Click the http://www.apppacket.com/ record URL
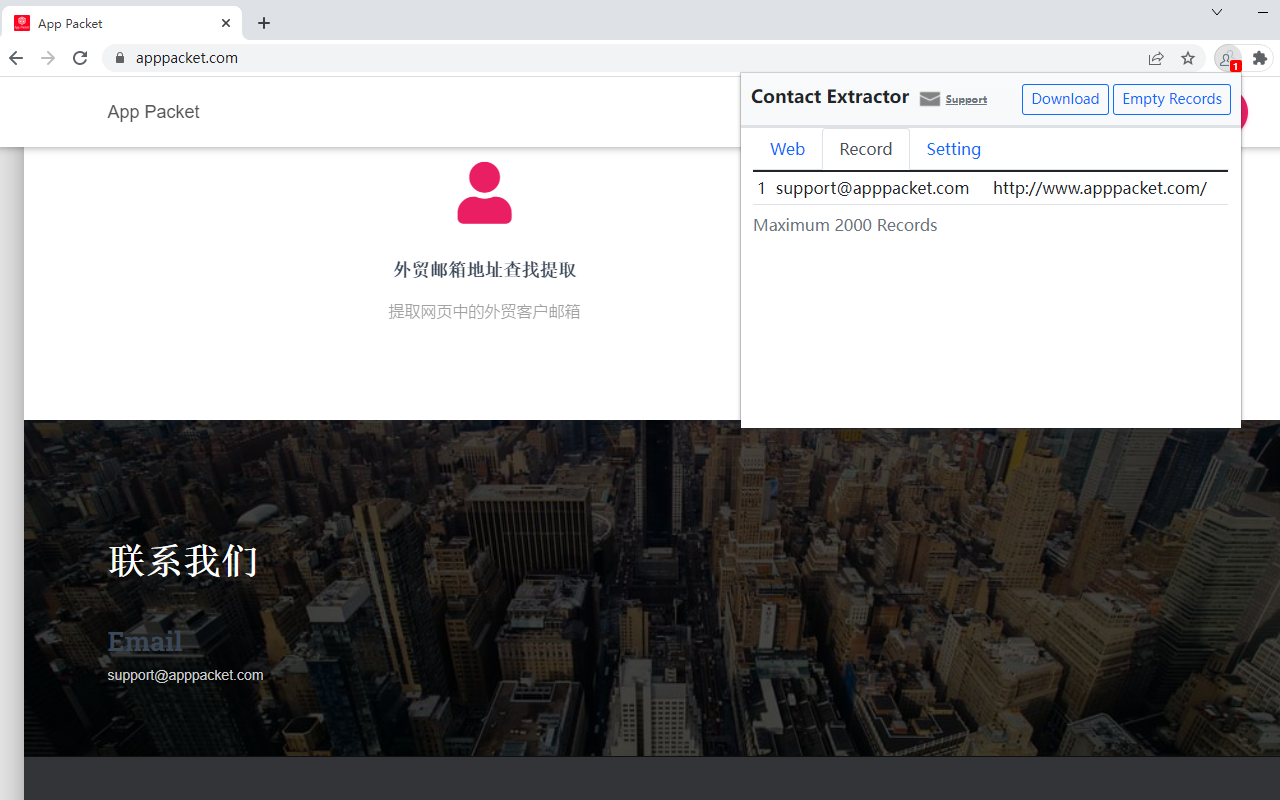Screen dimensions: 1280x800 click(x=1100, y=188)
